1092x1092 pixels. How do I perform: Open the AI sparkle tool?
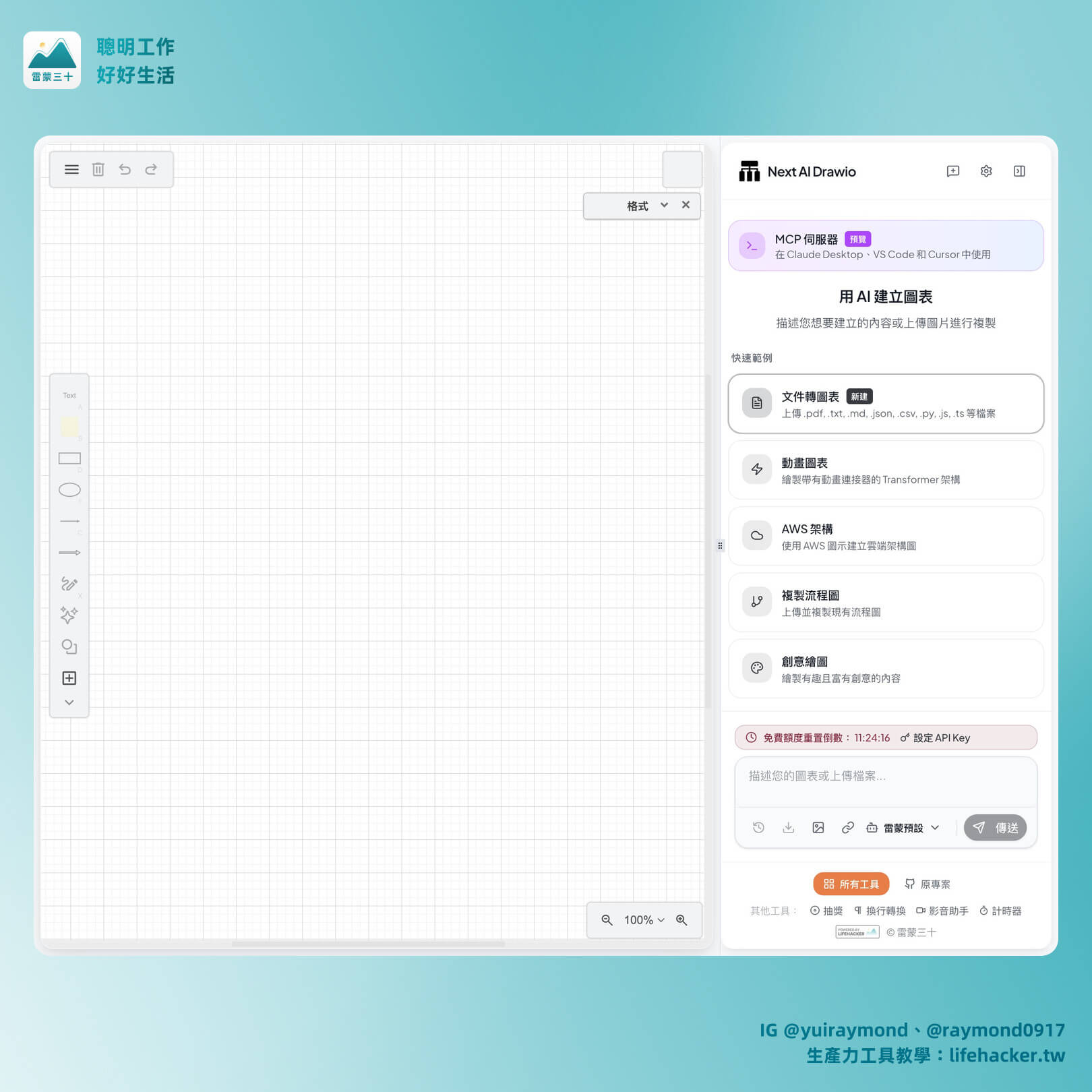[x=69, y=615]
